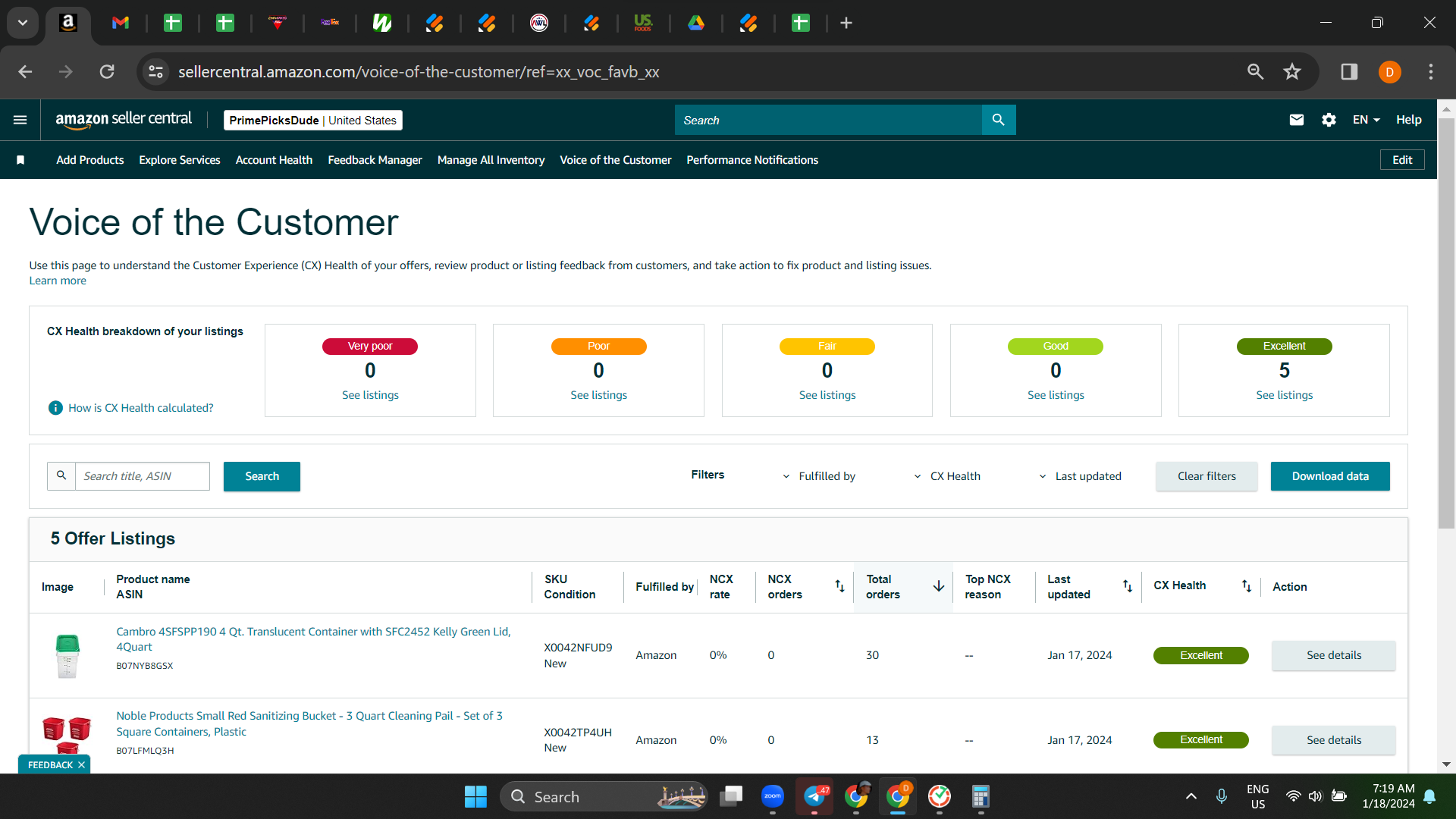The width and height of the screenshot is (1456, 819).
Task: Open the tab search dropdown chevron
Action: tap(23, 23)
